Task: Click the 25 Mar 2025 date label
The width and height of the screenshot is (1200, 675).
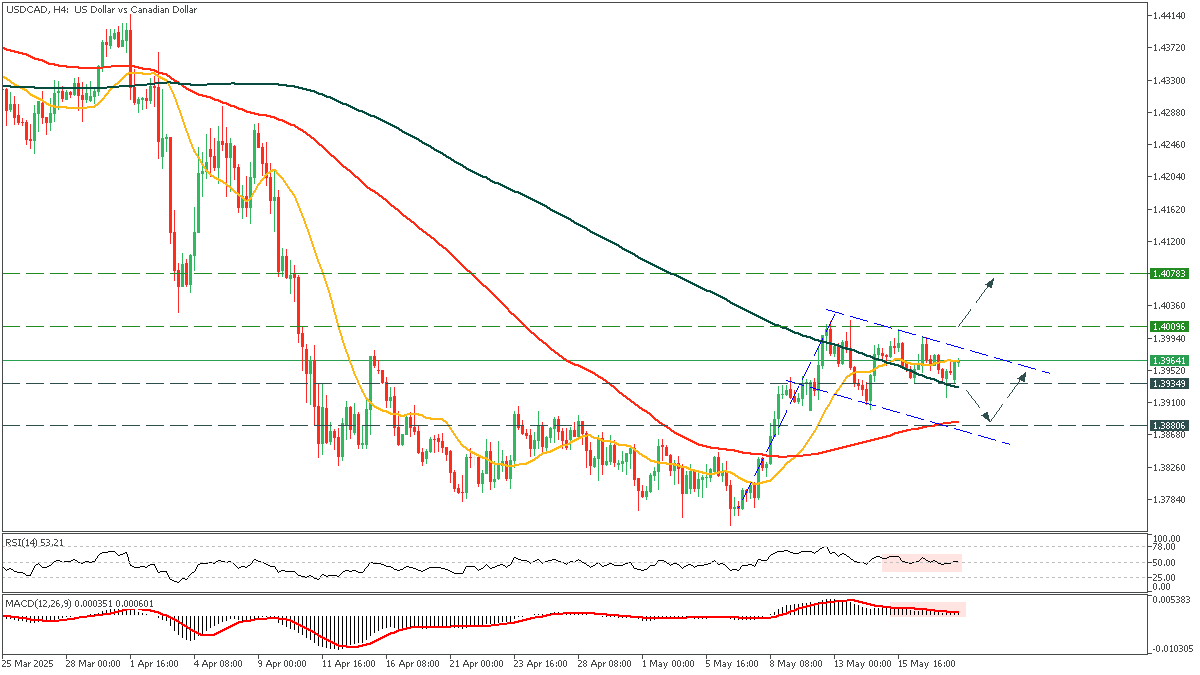Action: [30, 663]
